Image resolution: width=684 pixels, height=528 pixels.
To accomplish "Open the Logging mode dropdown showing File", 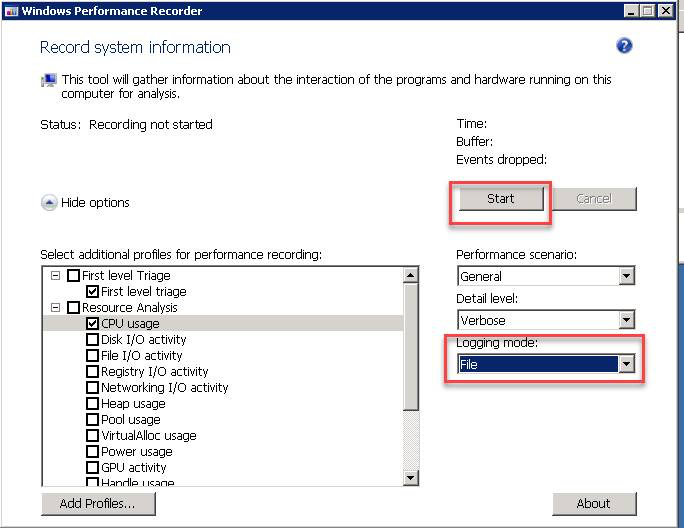I will [546, 364].
